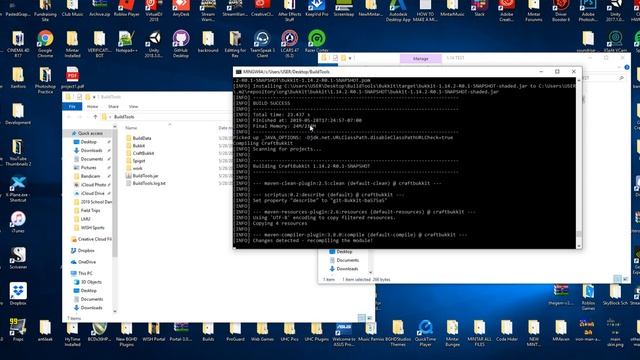The height and width of the screenshot is (360, 640).
Task: Click BuildTools in explorer address bar
Action: (x=124, y=117)
